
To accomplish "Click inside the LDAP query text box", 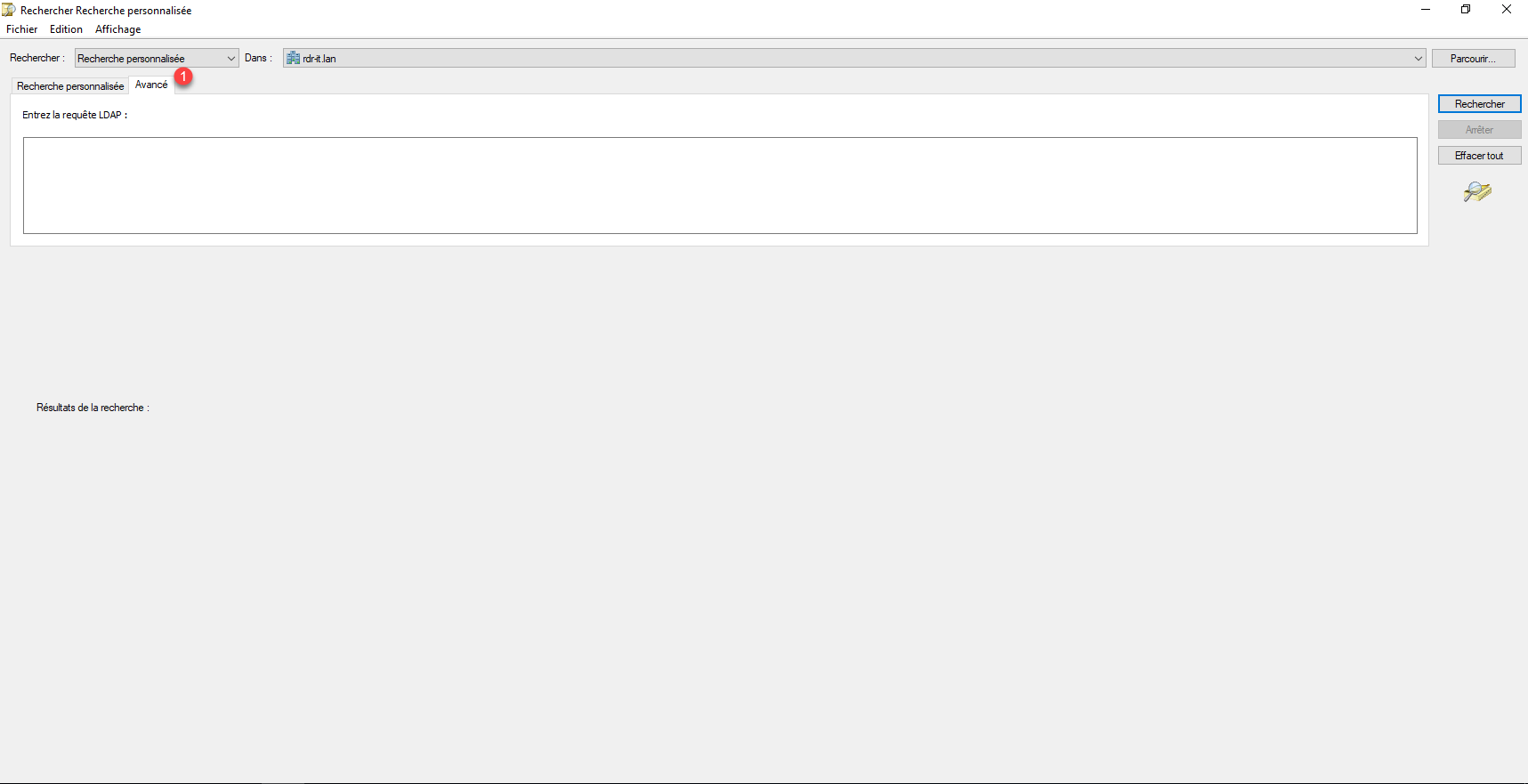I will click(720, 185).
